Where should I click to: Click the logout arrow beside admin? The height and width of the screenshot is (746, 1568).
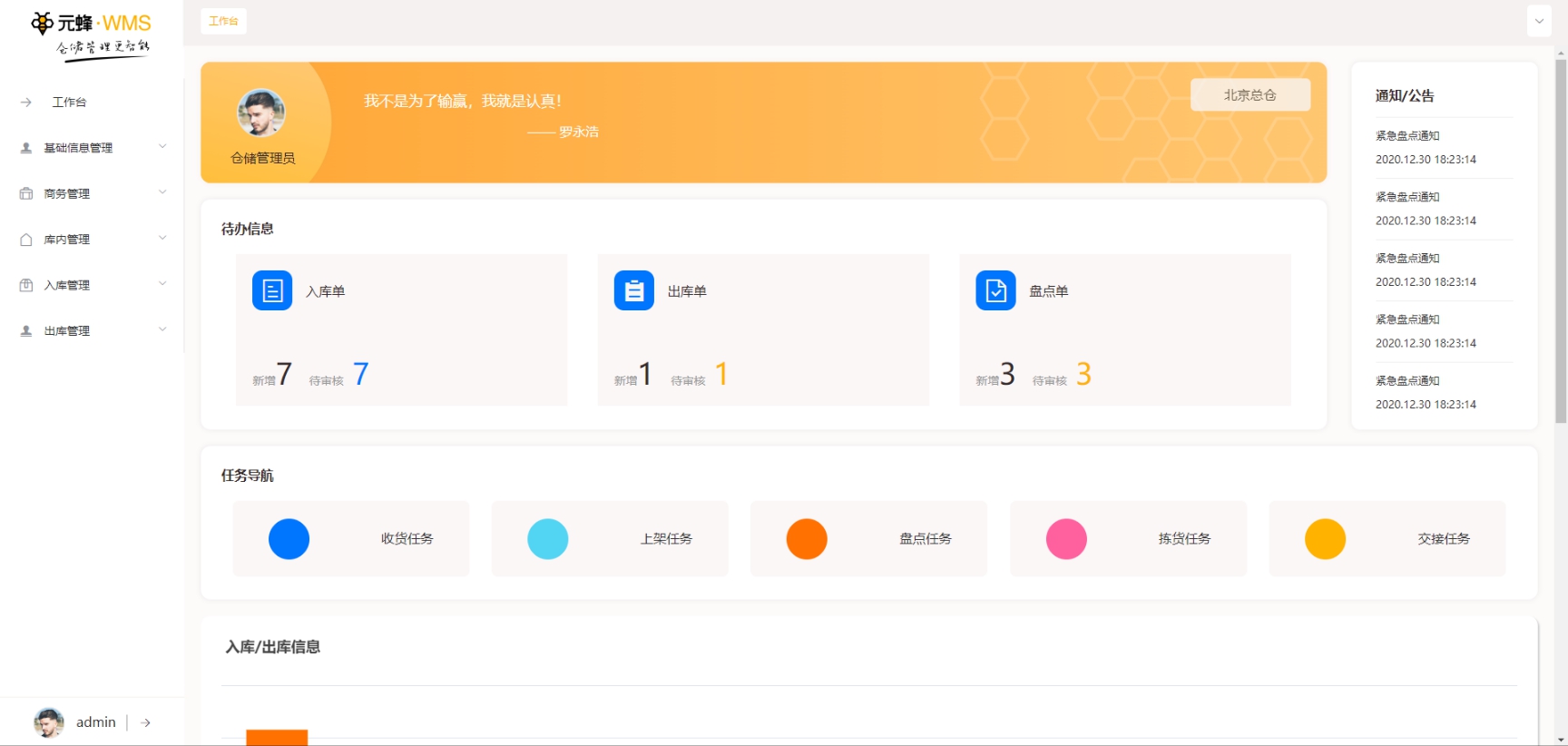coord(145,723)
